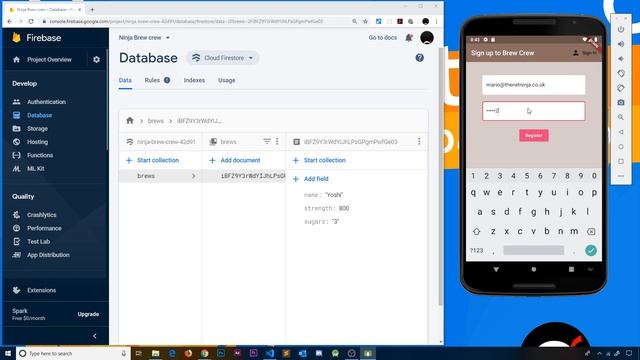Image resolution: width=640 pixels, height=360 pixels.
Task: Tap keyboard shift key on phone
Action: 476,231
